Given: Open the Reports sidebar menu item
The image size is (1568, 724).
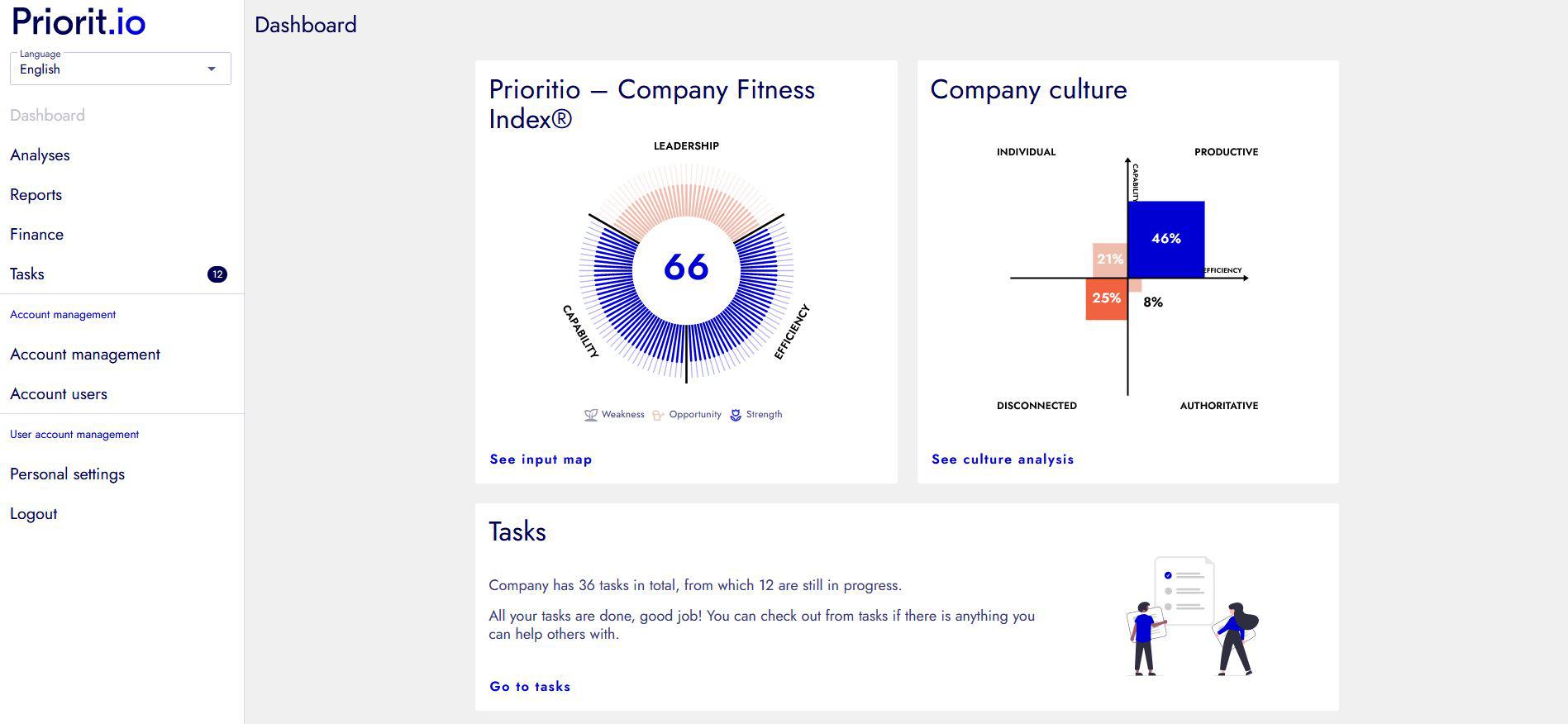Looking at the screenshot, I should (36, 194).
